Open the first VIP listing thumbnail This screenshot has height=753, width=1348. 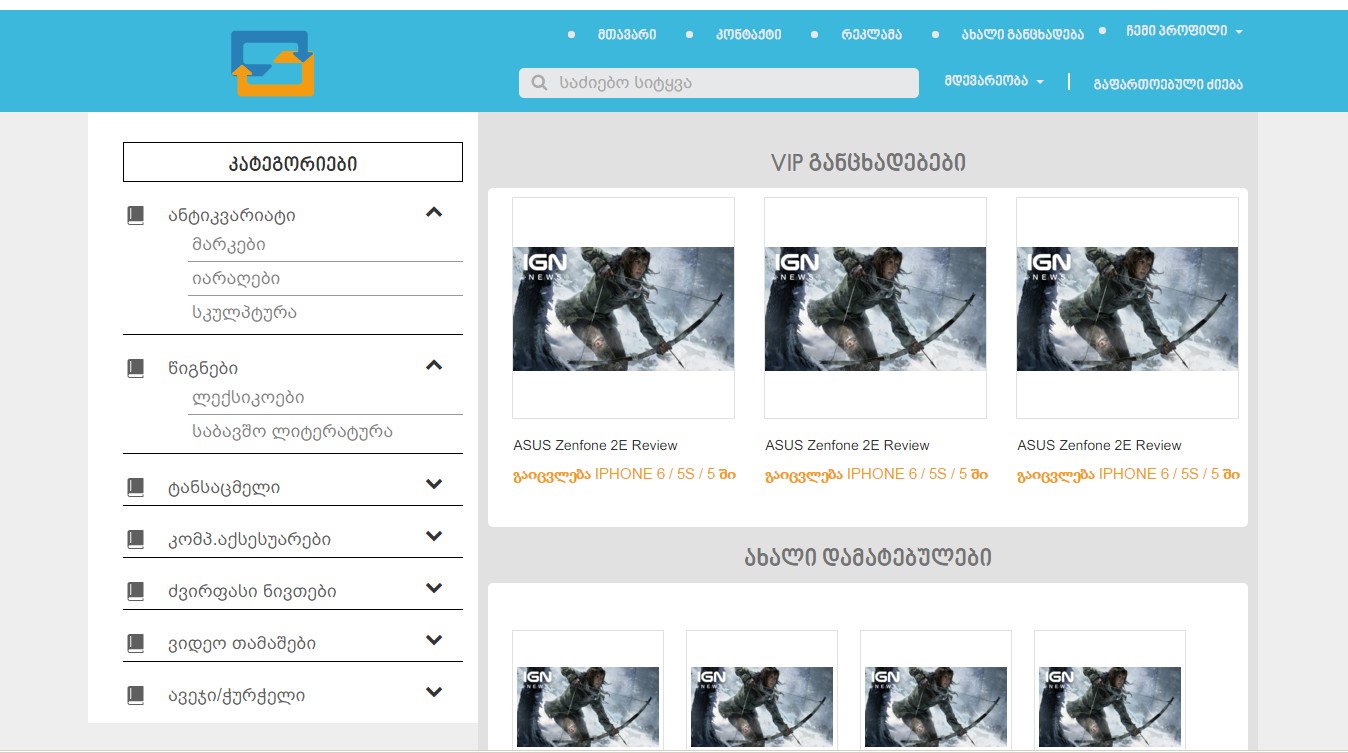tap(623, 308)
